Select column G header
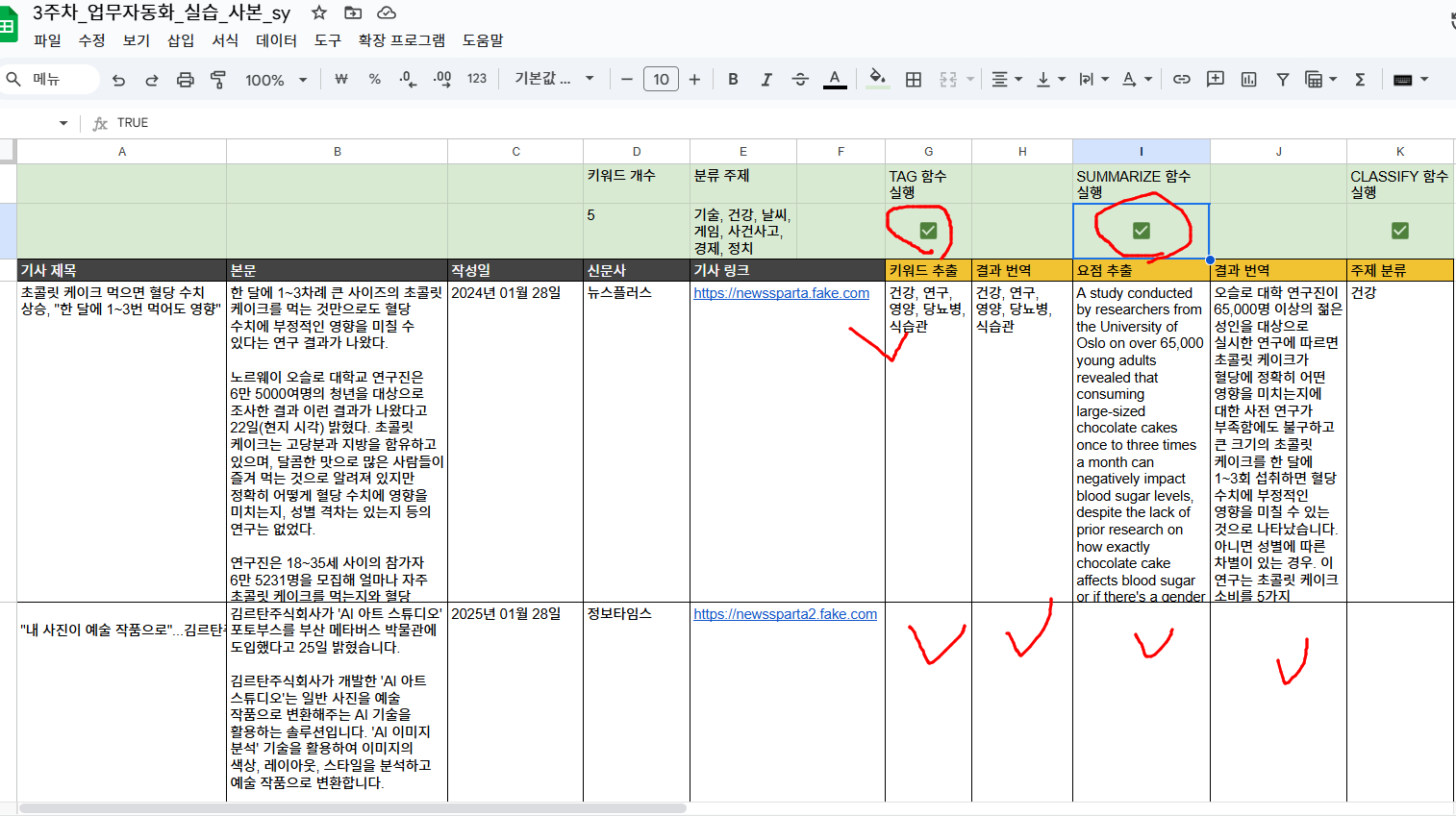Image resolution: width=1456 pixels, height=816 pixels. [928, 152]
